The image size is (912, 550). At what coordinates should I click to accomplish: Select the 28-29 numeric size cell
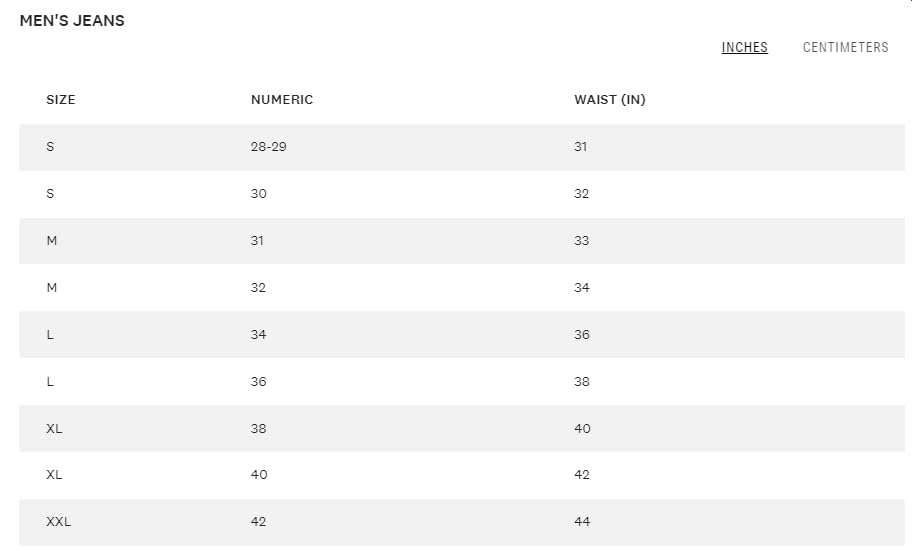[x=268, y=147]
